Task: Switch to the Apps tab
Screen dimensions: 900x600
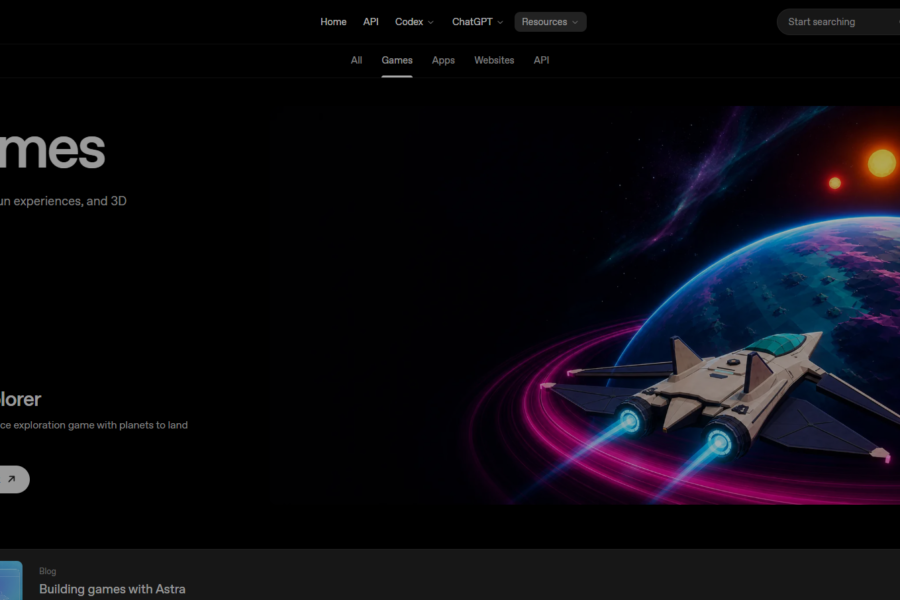Action: pos(443,60)
